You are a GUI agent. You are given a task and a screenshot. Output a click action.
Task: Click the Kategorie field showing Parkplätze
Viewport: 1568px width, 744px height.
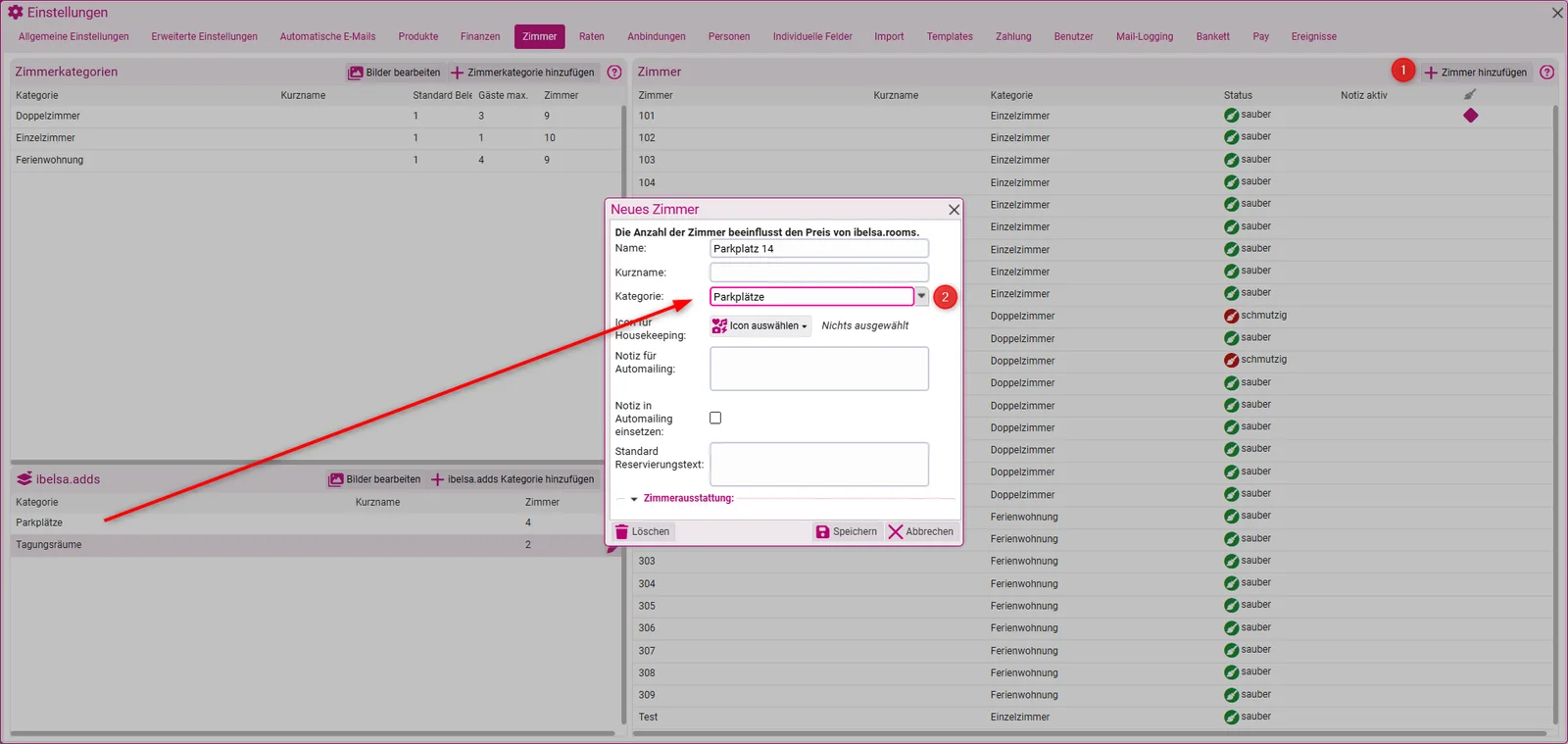811,296
